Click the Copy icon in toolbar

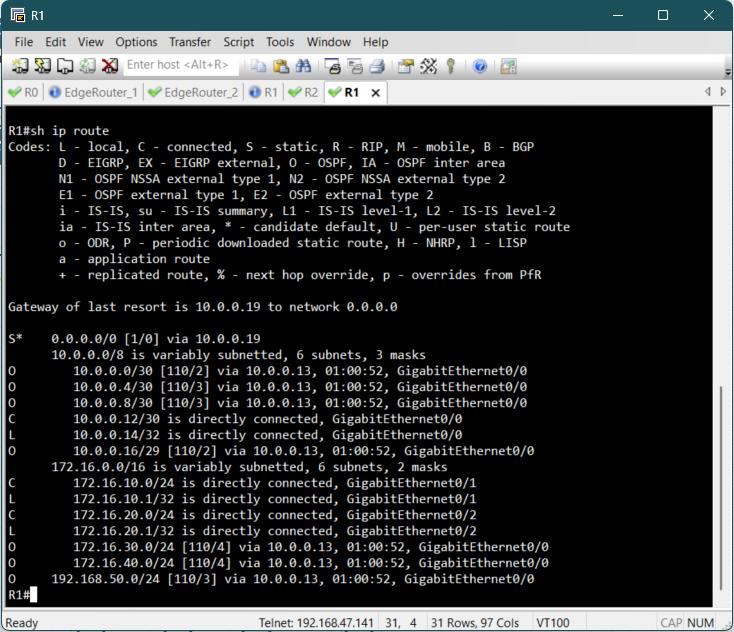259,66
